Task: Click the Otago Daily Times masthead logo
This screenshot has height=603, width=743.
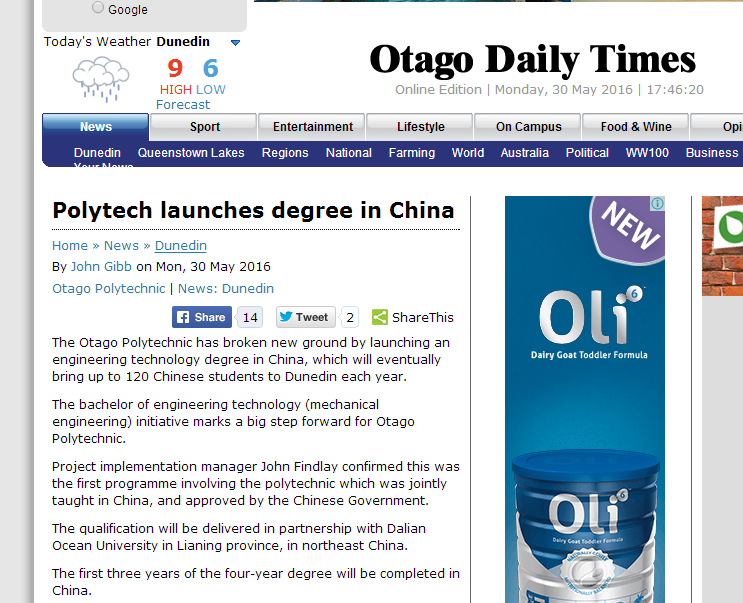Action: click(532, 60)
